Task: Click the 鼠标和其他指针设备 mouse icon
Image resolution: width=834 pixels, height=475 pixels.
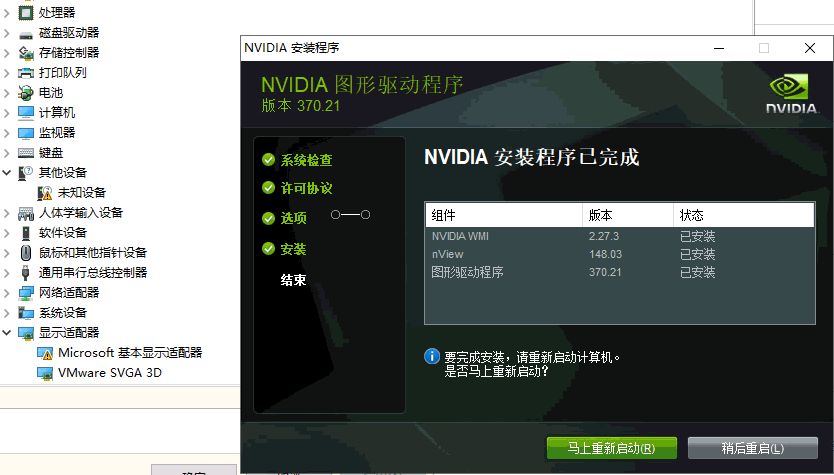Action: 26,253
